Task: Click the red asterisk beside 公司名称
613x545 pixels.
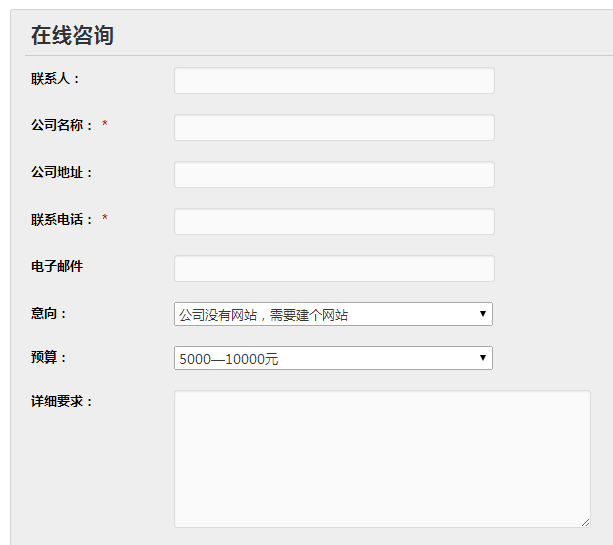Action: click(x=105, y=126)
